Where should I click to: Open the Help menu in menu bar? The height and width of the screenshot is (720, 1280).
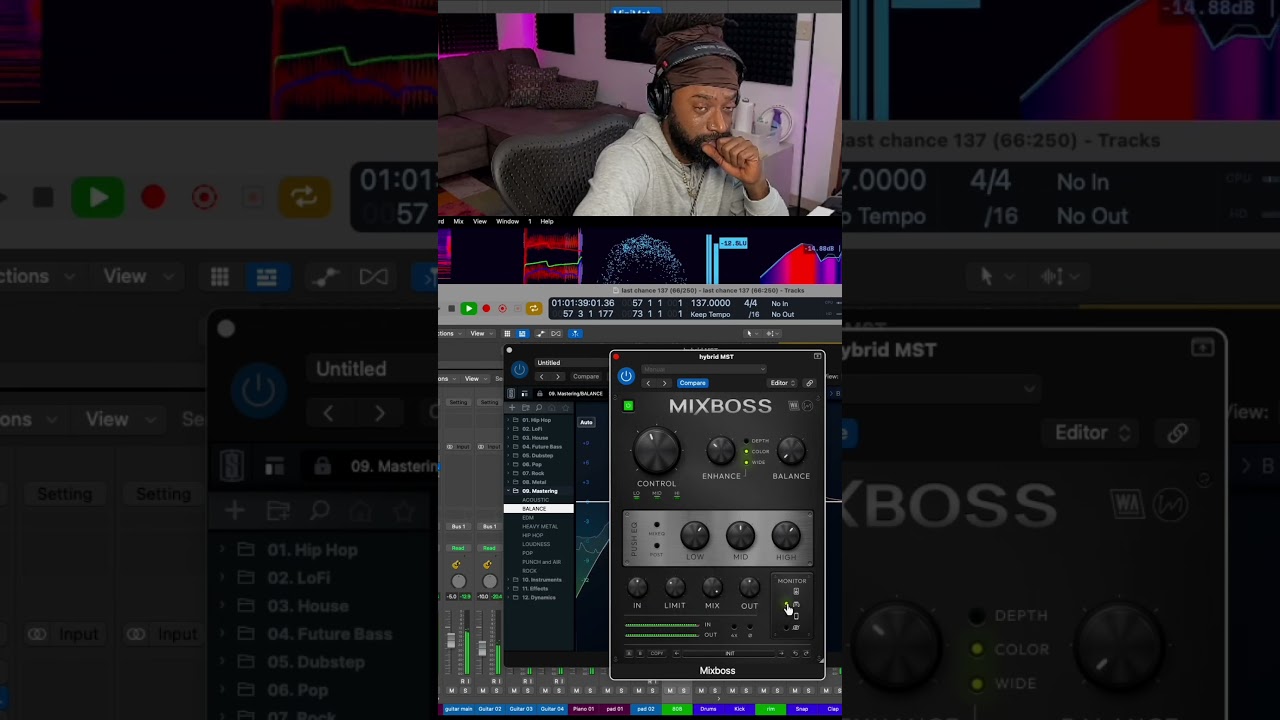547,221
